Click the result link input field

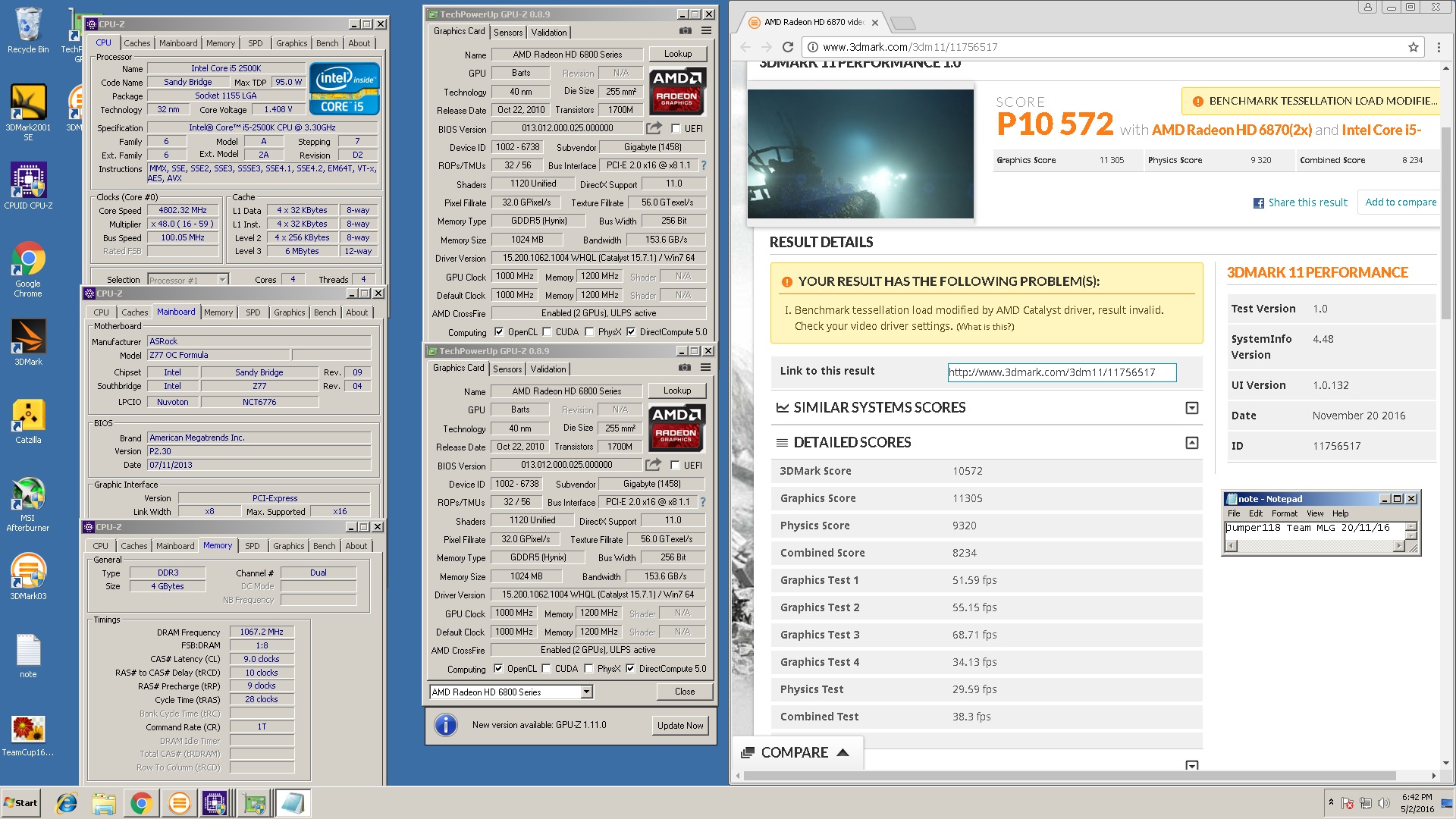pyautogui.click(x=1062, y=372)
